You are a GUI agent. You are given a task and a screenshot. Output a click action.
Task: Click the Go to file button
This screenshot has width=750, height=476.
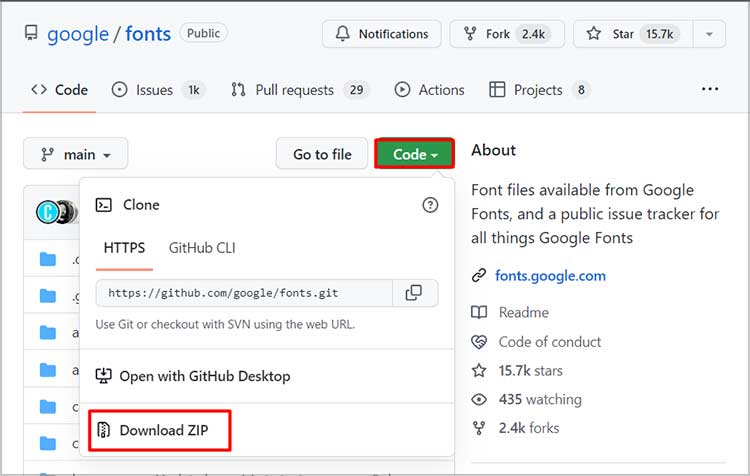click(322, 154)
